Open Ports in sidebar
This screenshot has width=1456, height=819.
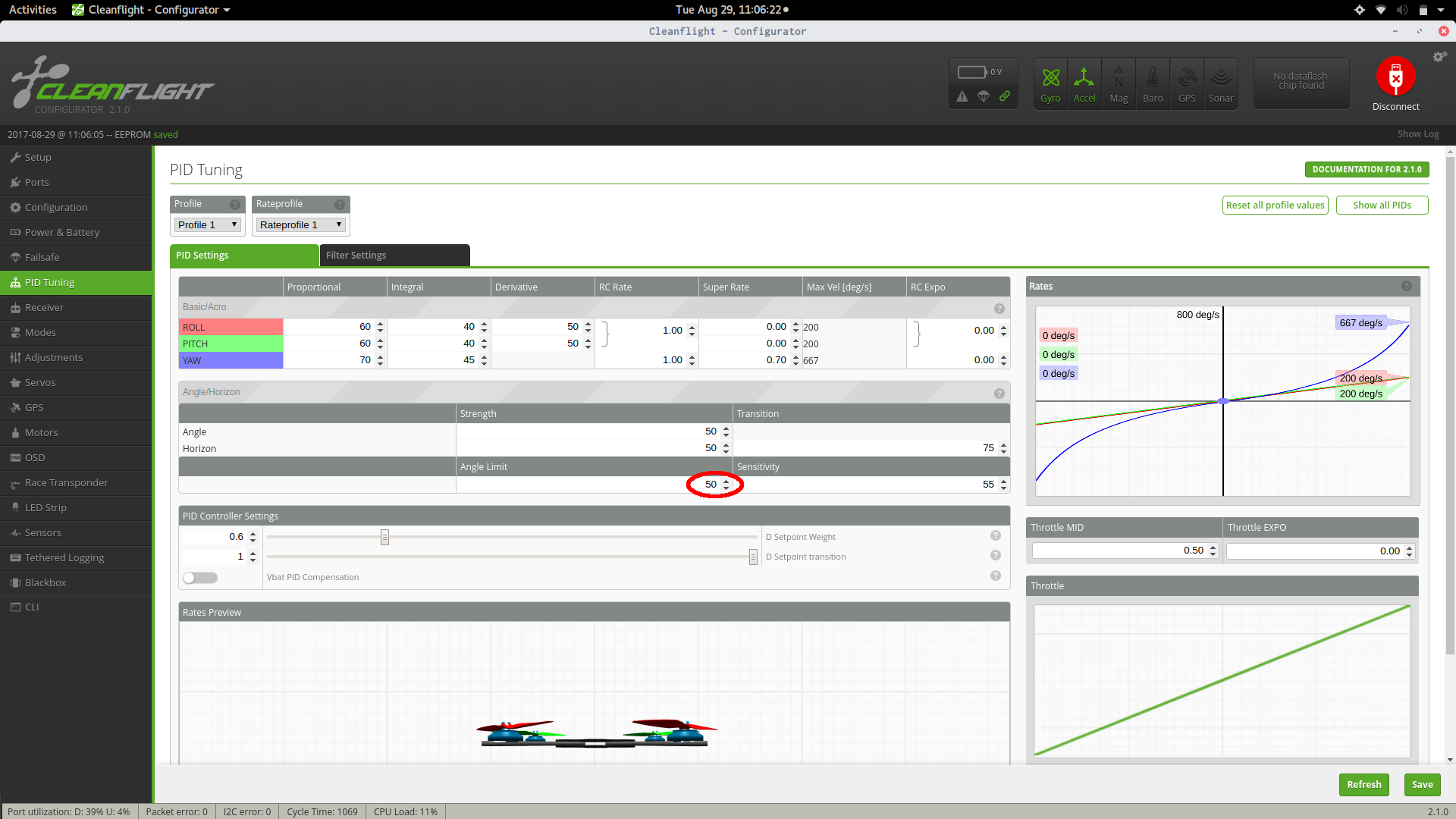(76, 182)
